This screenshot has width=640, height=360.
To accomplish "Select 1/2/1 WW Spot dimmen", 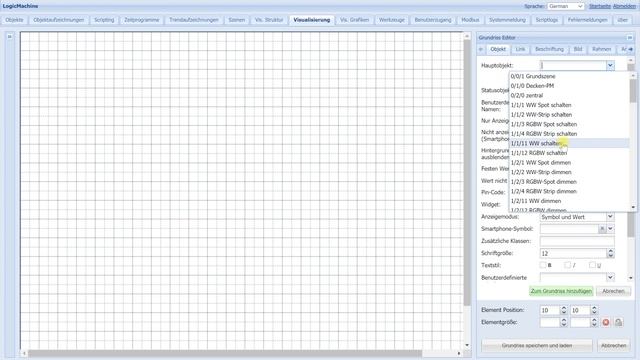I will point(569,163).
